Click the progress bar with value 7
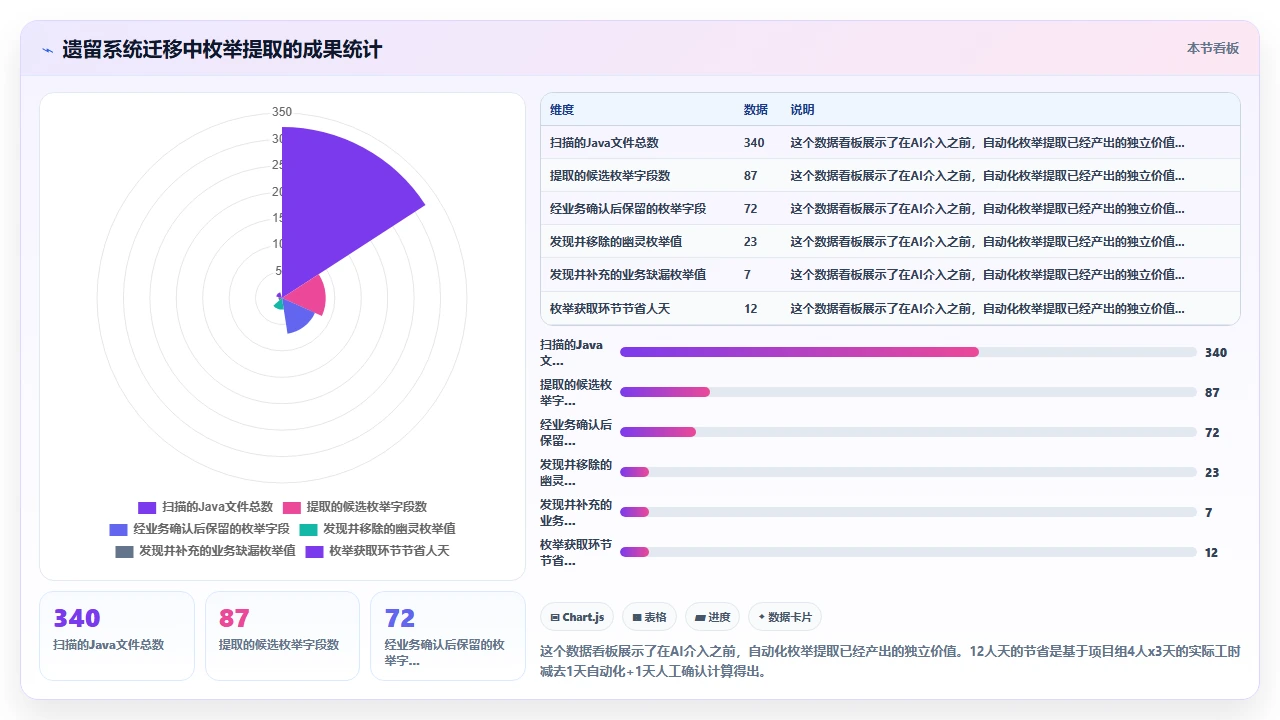This screenshot has height=720, width=1280. coord(908,512)
